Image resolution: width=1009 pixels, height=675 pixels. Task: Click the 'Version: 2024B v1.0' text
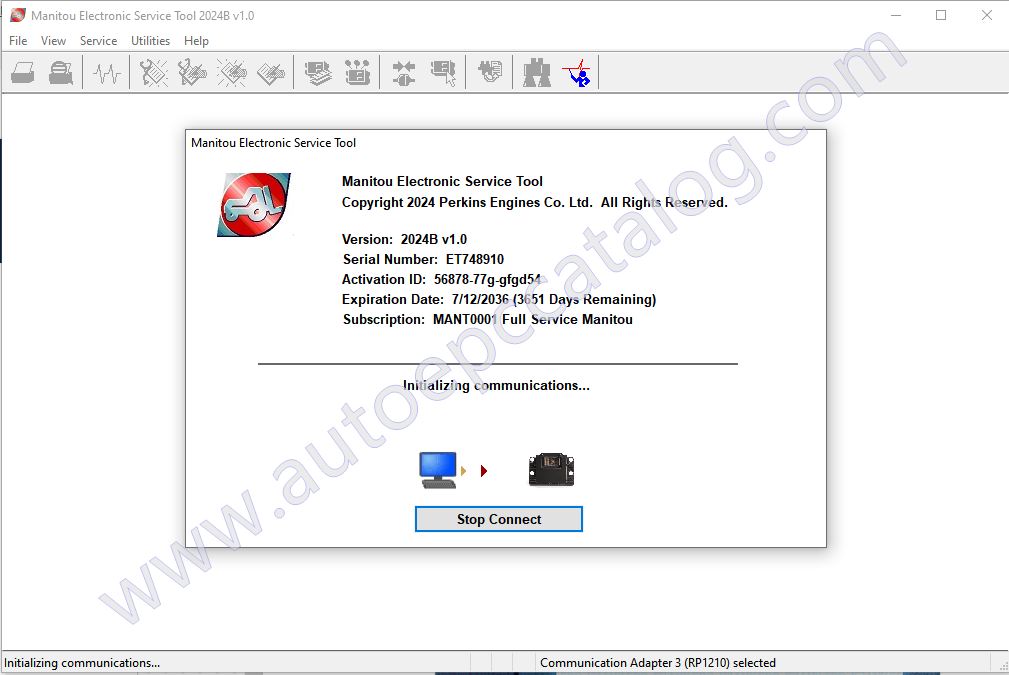pos(404,239)
